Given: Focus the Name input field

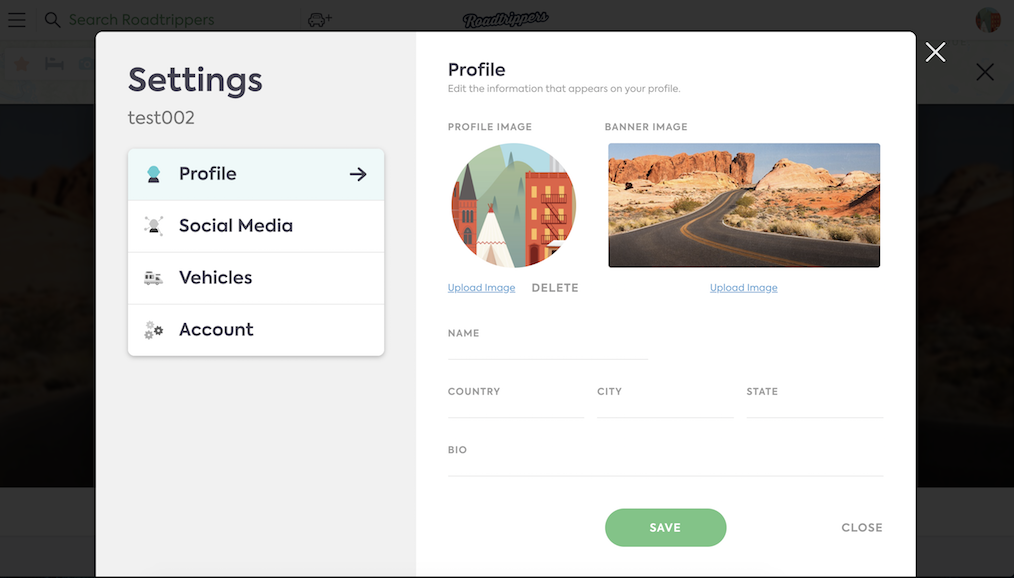Looking at the screenshot, I should [x=548, y=349].
